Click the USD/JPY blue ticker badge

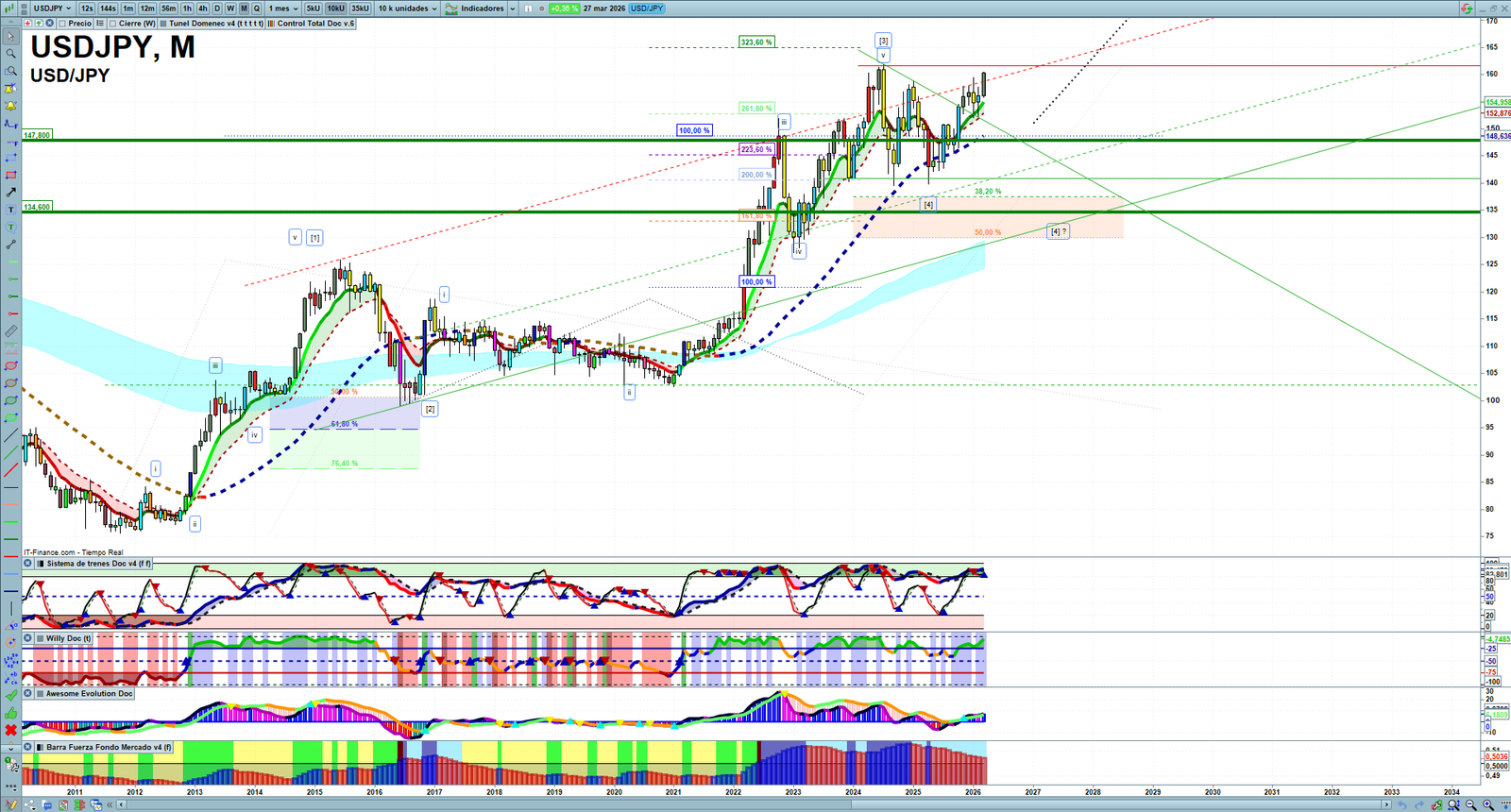[x=647, y=8]
